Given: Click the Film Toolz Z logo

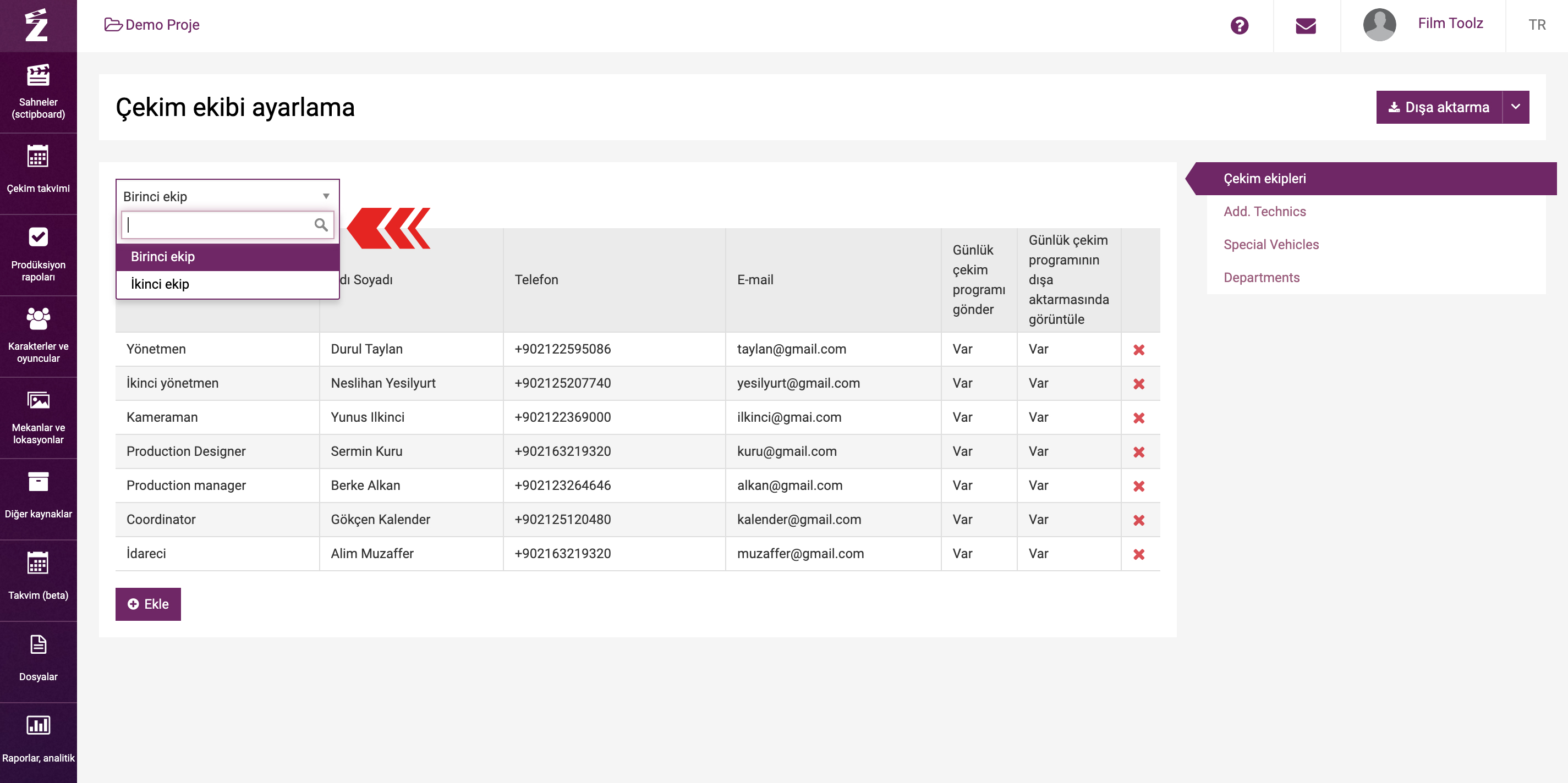Looking at the screenshot, I should click(x=36, y=25).
